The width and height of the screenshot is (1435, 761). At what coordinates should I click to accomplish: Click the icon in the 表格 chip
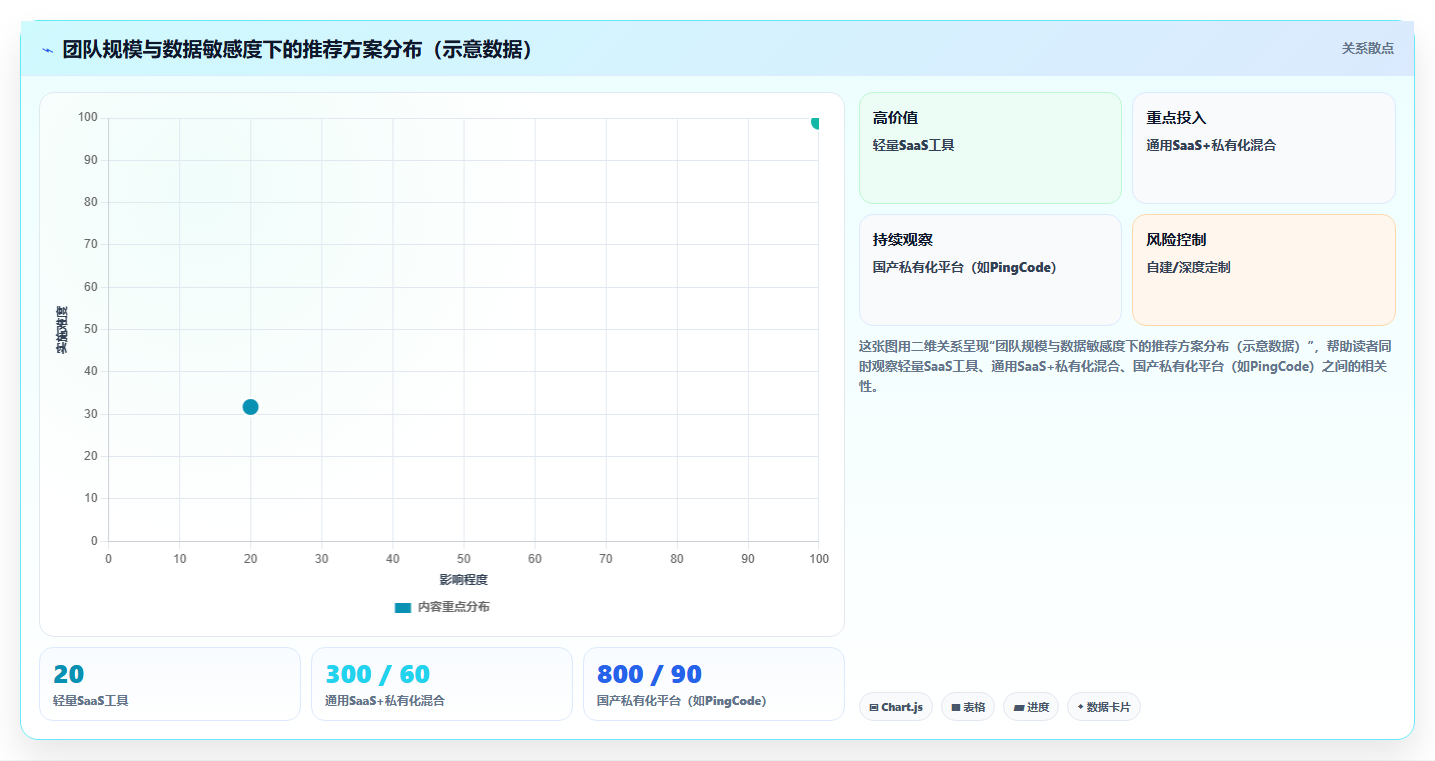tap(956, 707)
